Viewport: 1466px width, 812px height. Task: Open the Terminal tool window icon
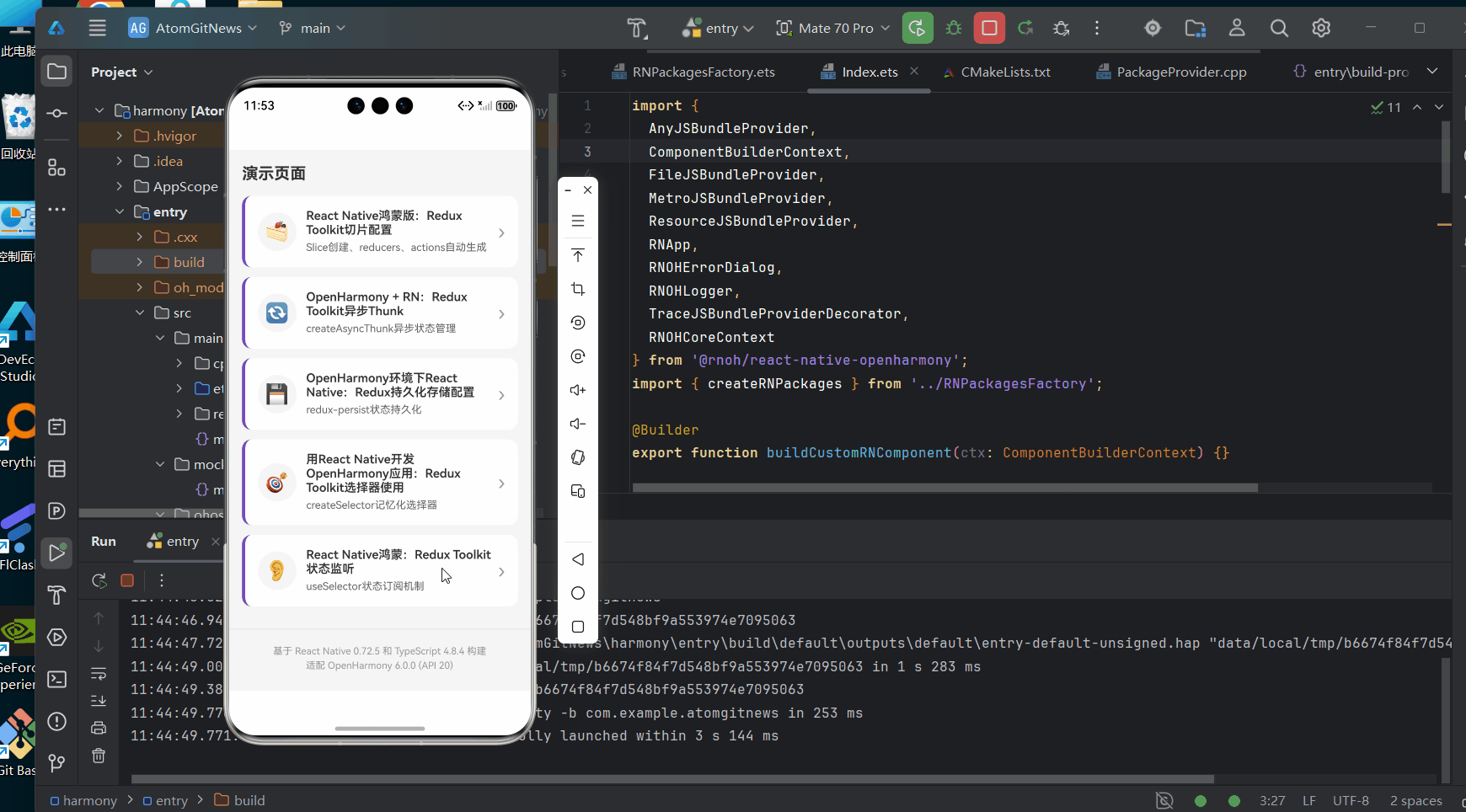[56, 679]
